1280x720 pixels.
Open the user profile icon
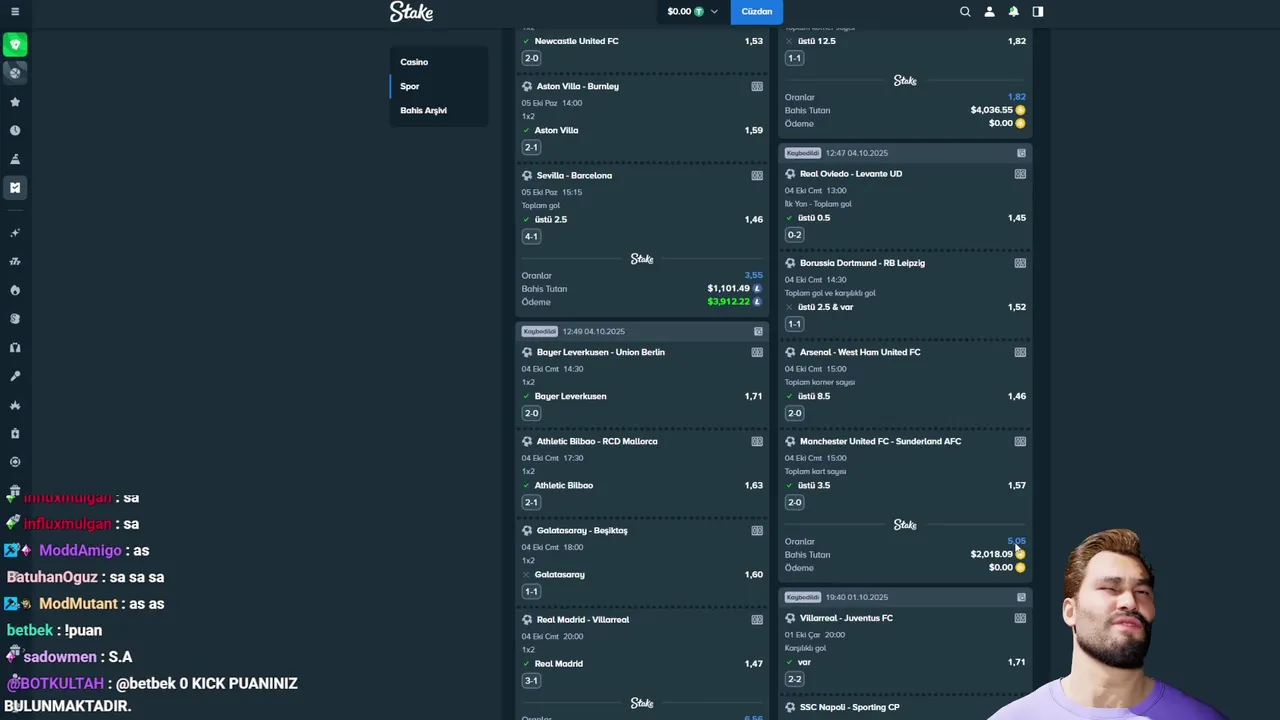click(989, 12)
